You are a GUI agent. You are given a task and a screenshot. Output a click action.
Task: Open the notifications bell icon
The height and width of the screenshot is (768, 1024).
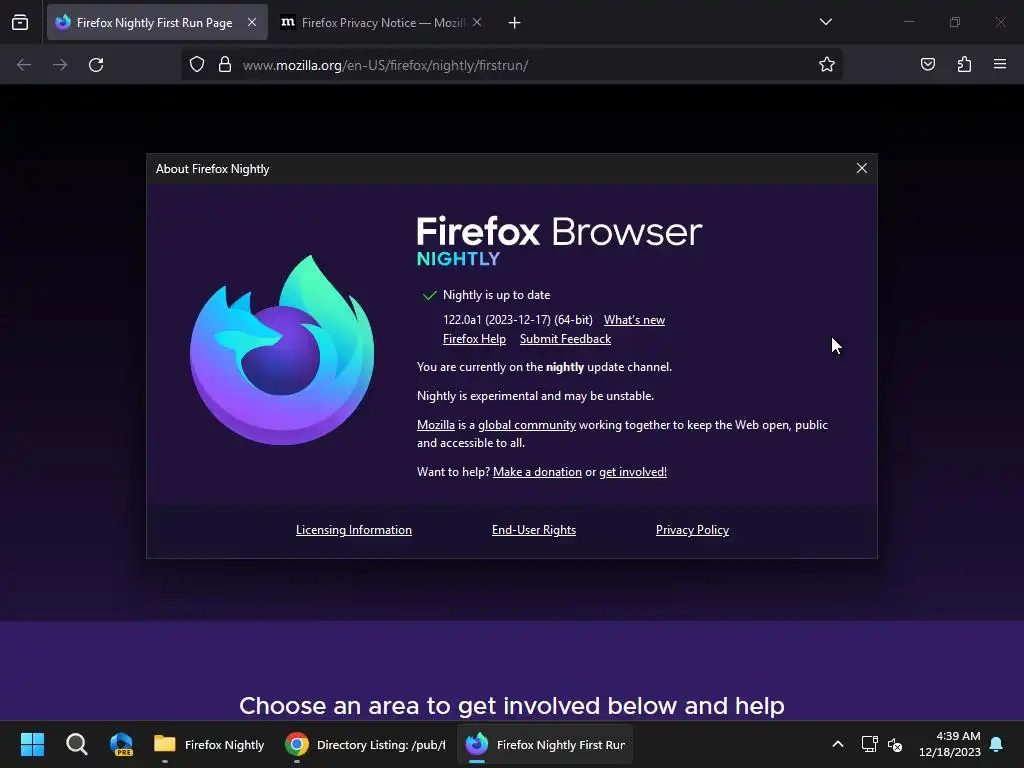[997, 744]
